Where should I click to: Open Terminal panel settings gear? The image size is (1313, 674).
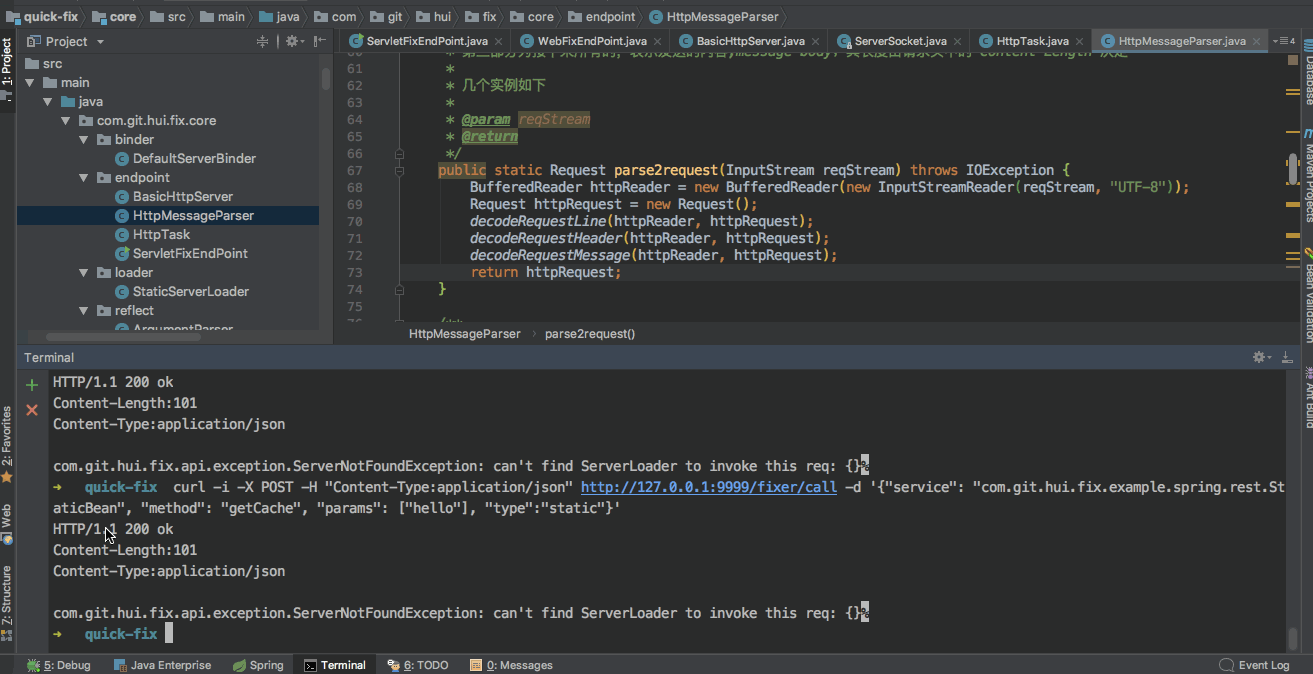click(x=1262, y=357)
